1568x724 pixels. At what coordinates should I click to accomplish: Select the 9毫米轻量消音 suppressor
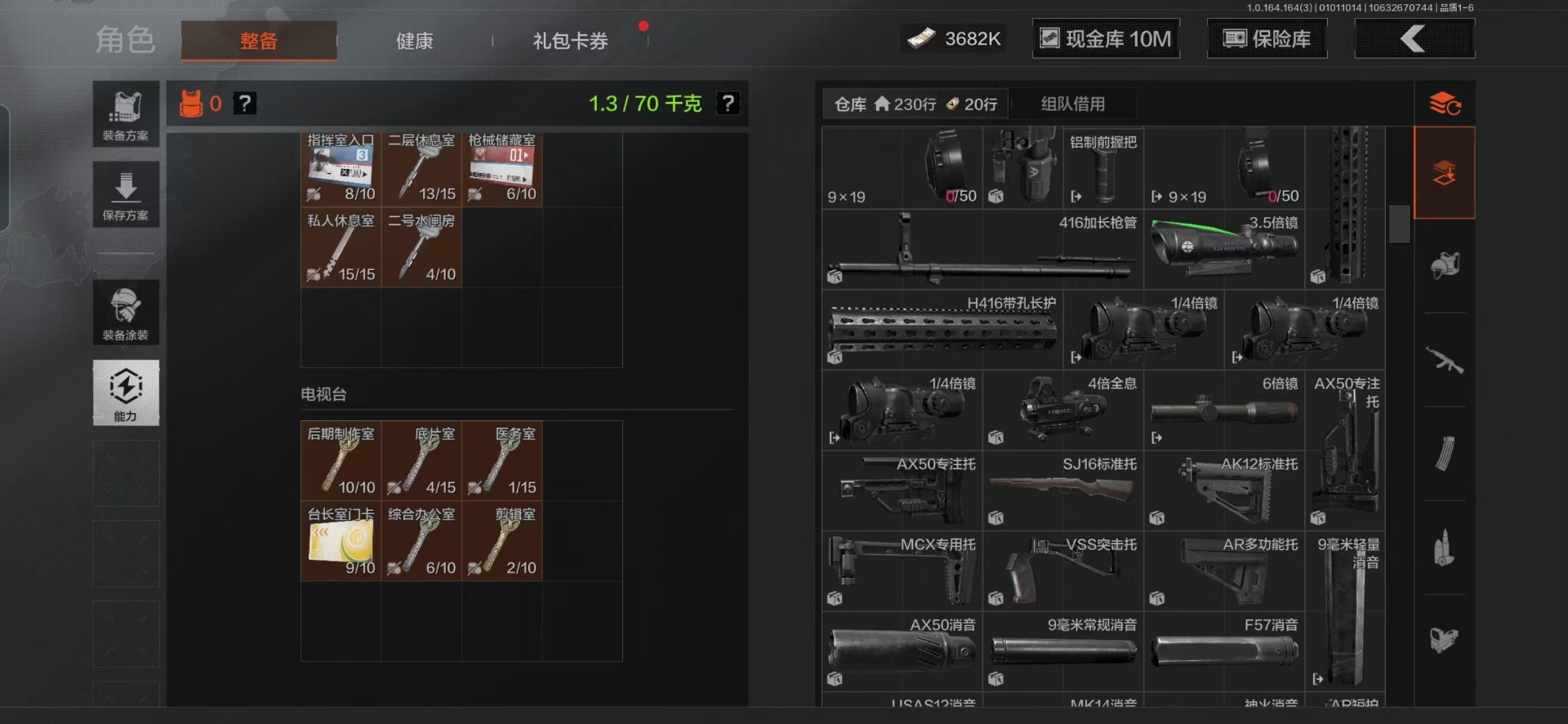(x=1345, y=611)
